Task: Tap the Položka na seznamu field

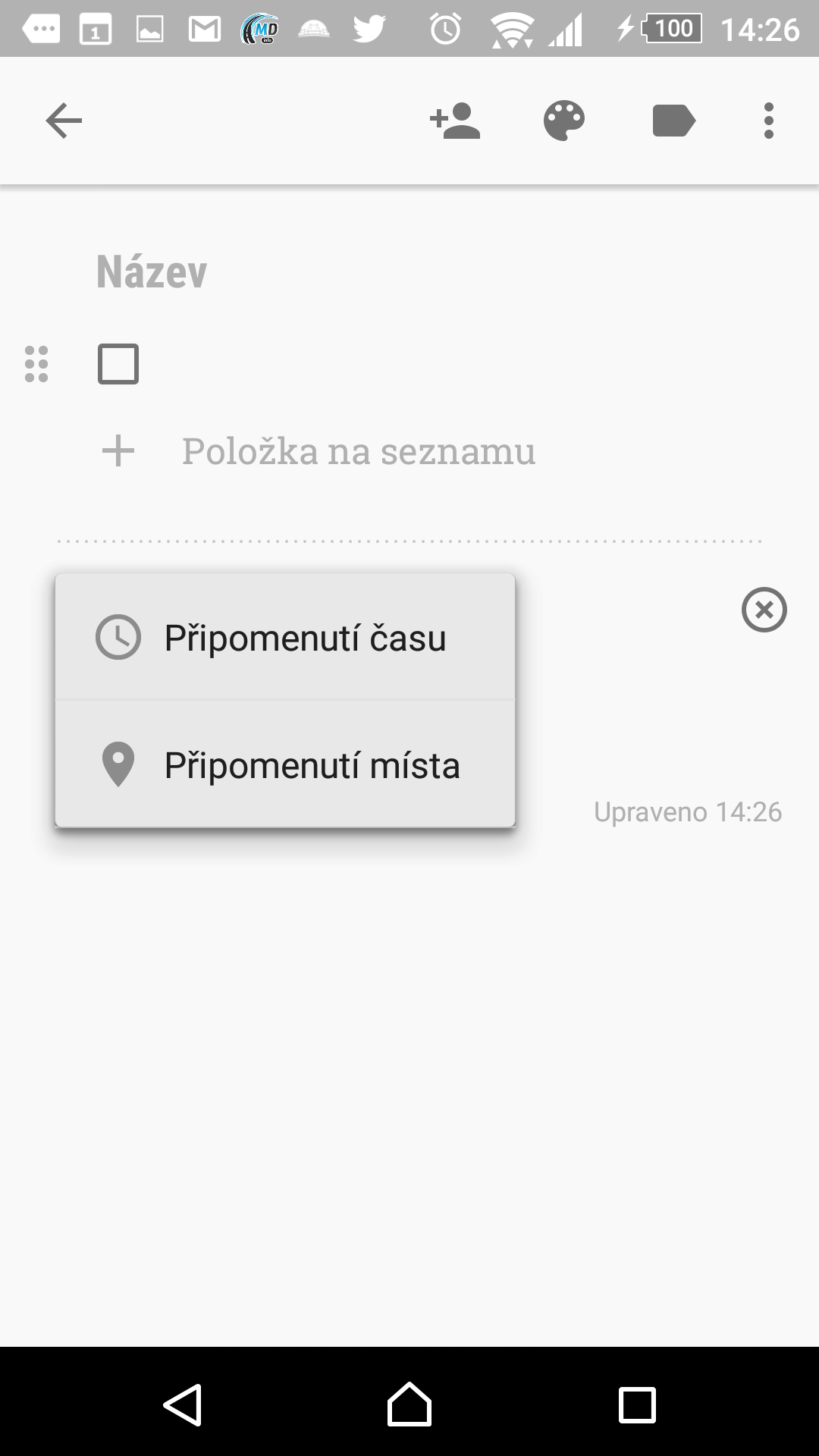Action: [x=470, y=451]
